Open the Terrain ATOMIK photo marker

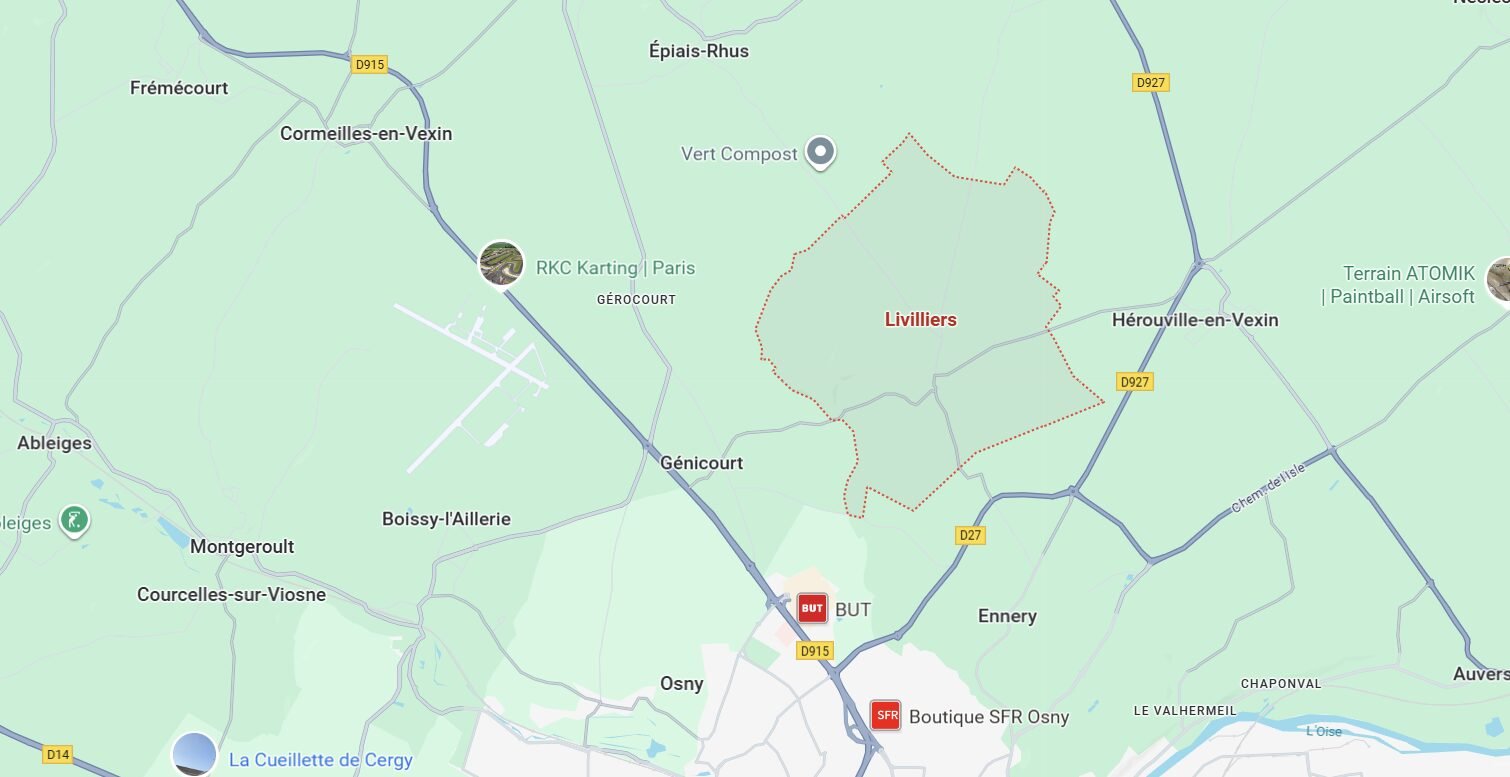pyautogui.click(x=1498, y=279)
